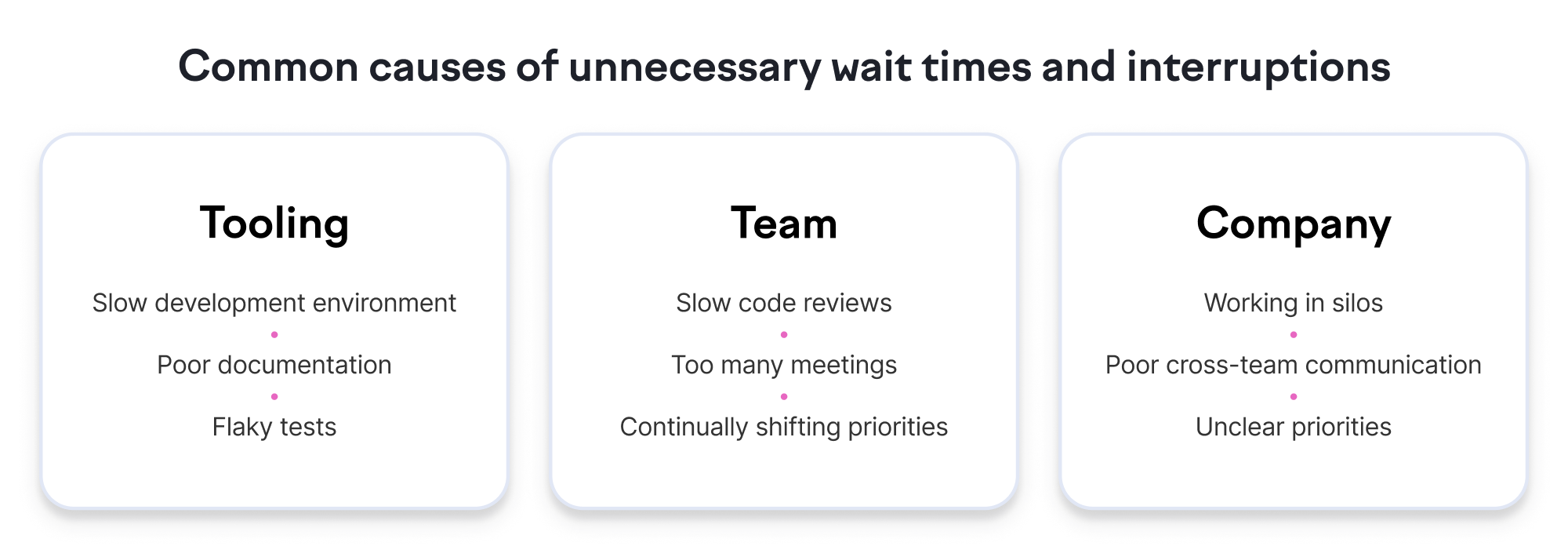
Task: Click 'Slow development environment' text
Action: 274,303
